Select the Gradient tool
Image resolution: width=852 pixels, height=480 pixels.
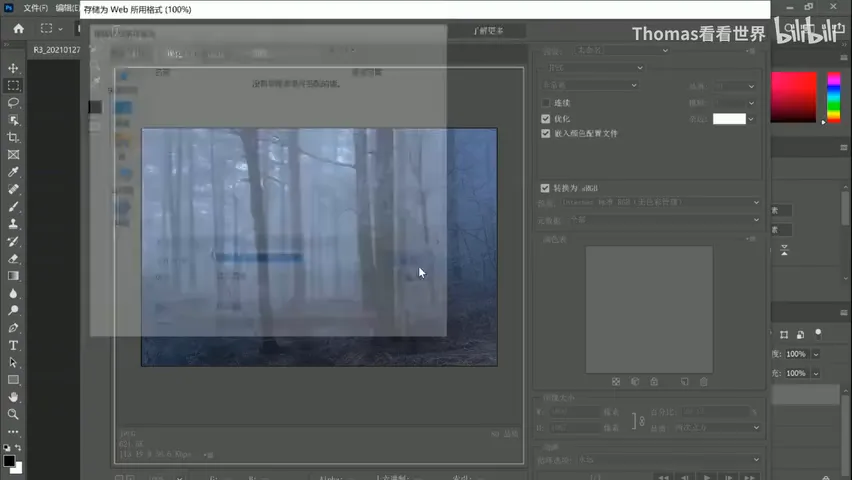[x=13, y=276]
